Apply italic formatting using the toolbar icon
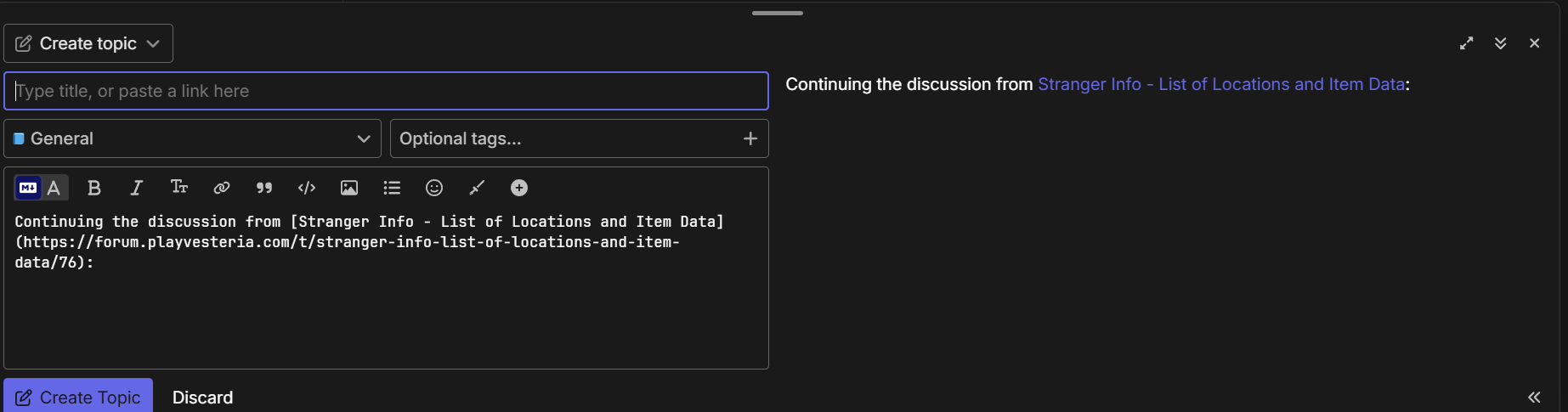The image size is (1568, 412). click(x=136, y=188)
